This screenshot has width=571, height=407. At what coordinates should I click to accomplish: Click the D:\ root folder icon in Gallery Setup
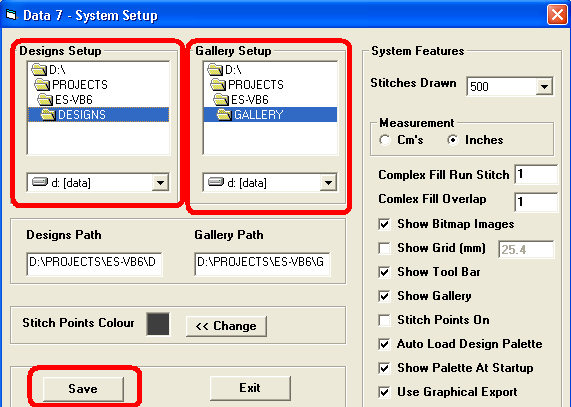[215, 70]
